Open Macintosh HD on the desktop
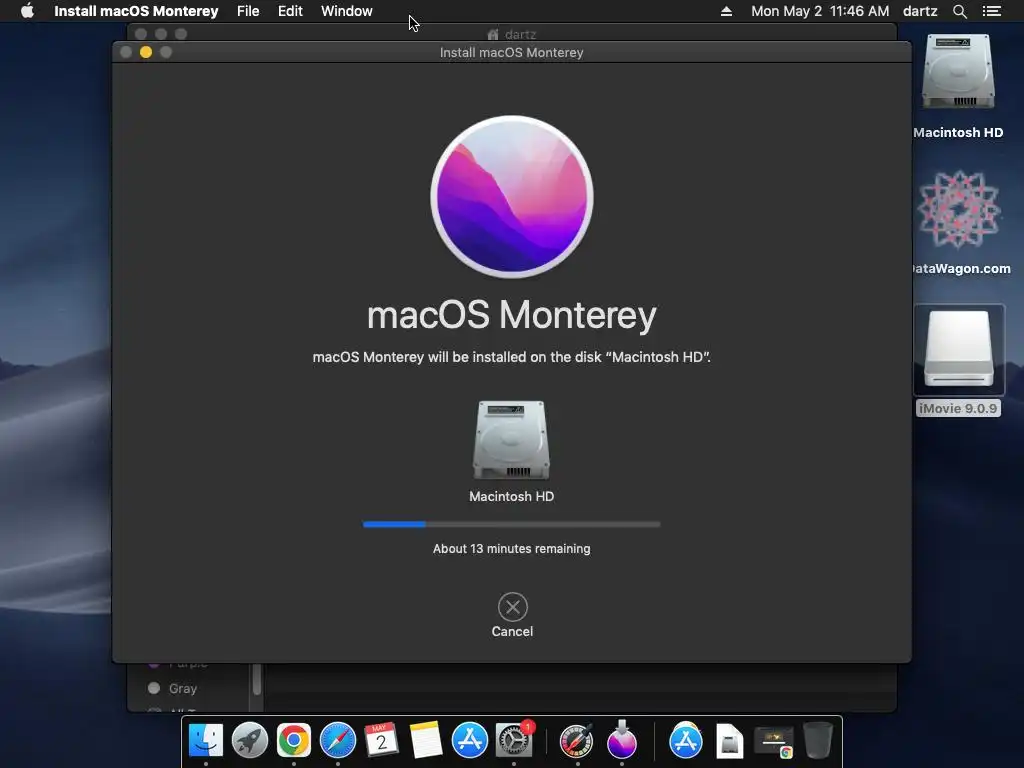Image resolution: width=1024 pixels, height=768 pixels. pyautogui.click(x=958, y=72)
